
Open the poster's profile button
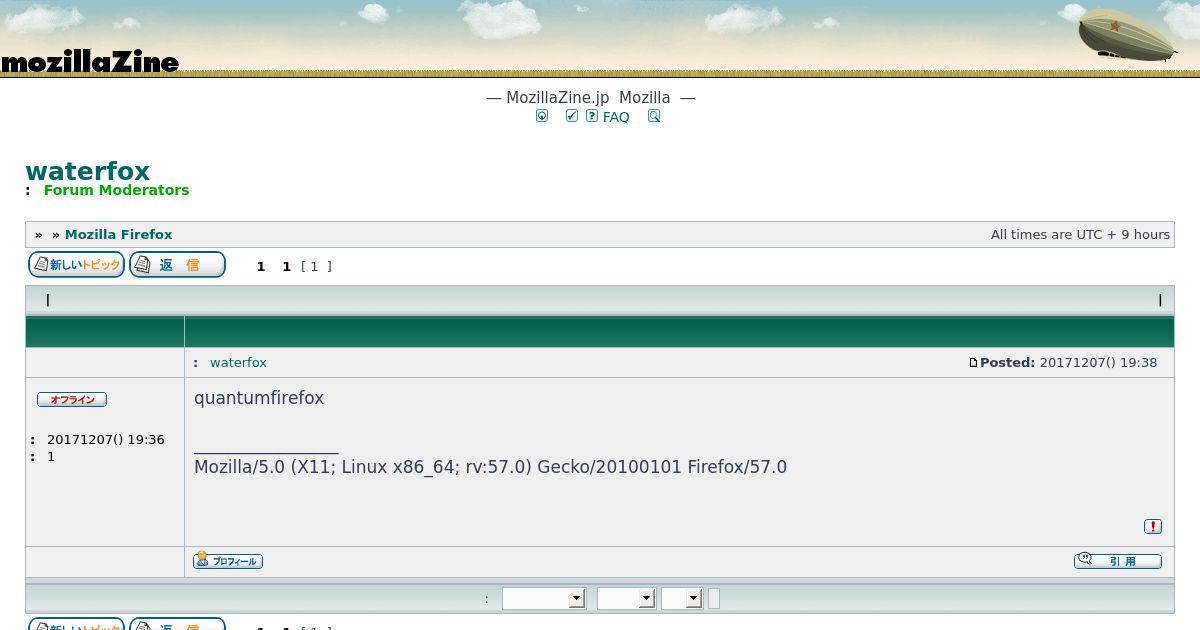pyautogui.click(x=228, y=561)
